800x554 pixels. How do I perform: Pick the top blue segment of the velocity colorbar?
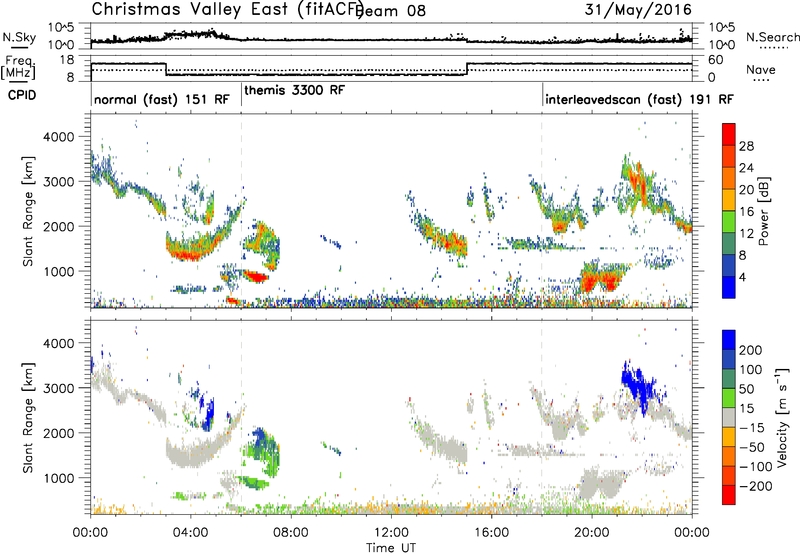tap(729, 340)
